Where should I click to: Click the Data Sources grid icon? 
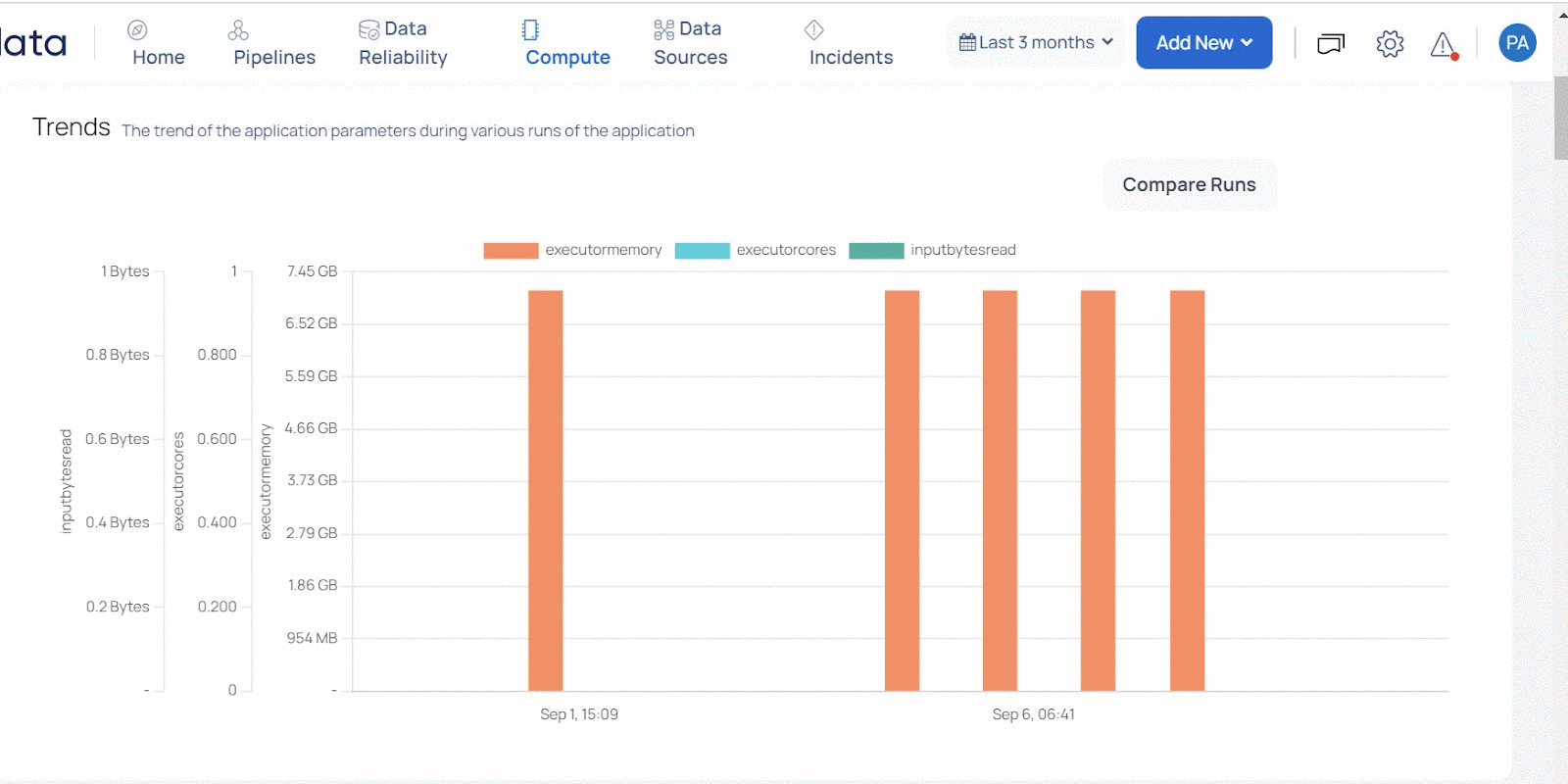pyautogui.click(x=663, y=30)
